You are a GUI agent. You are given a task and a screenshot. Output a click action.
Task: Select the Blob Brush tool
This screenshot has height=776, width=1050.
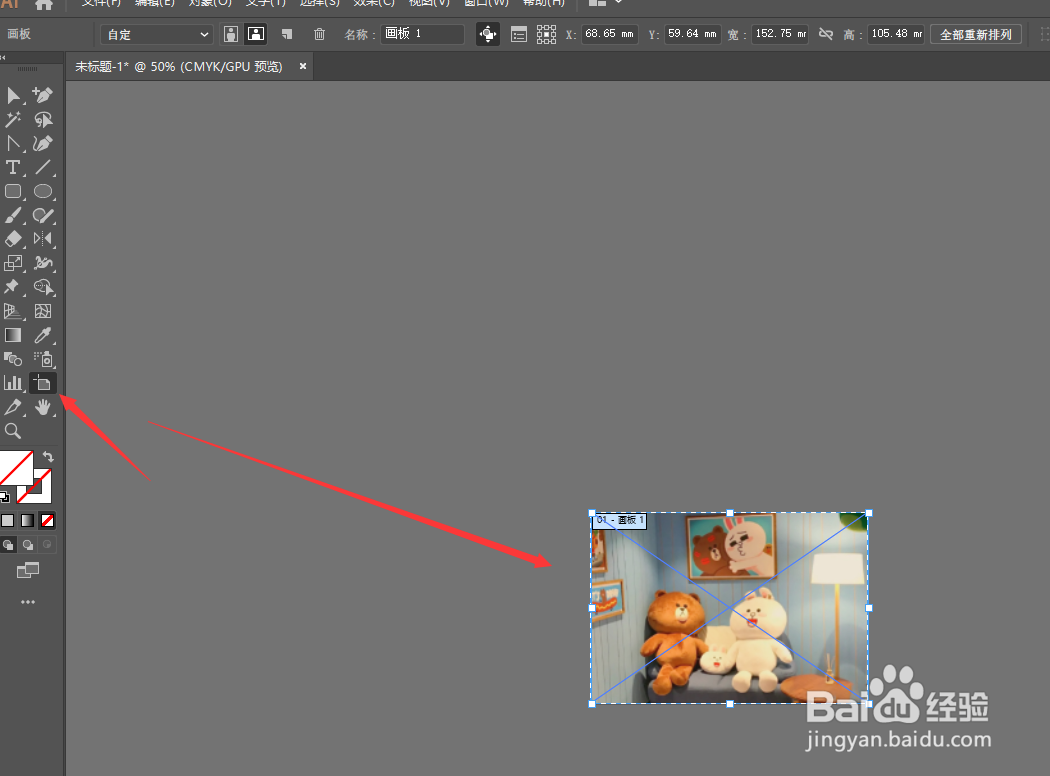43,216
